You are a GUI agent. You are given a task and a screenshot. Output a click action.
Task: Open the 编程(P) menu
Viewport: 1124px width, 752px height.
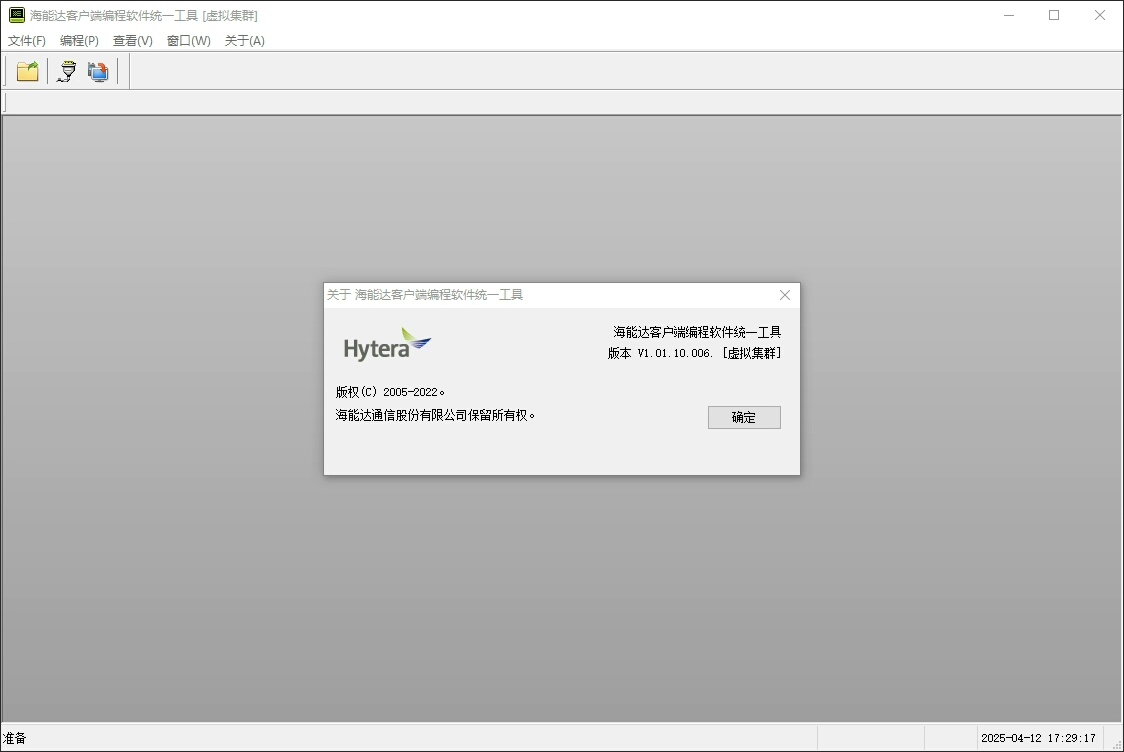point(79,41)
